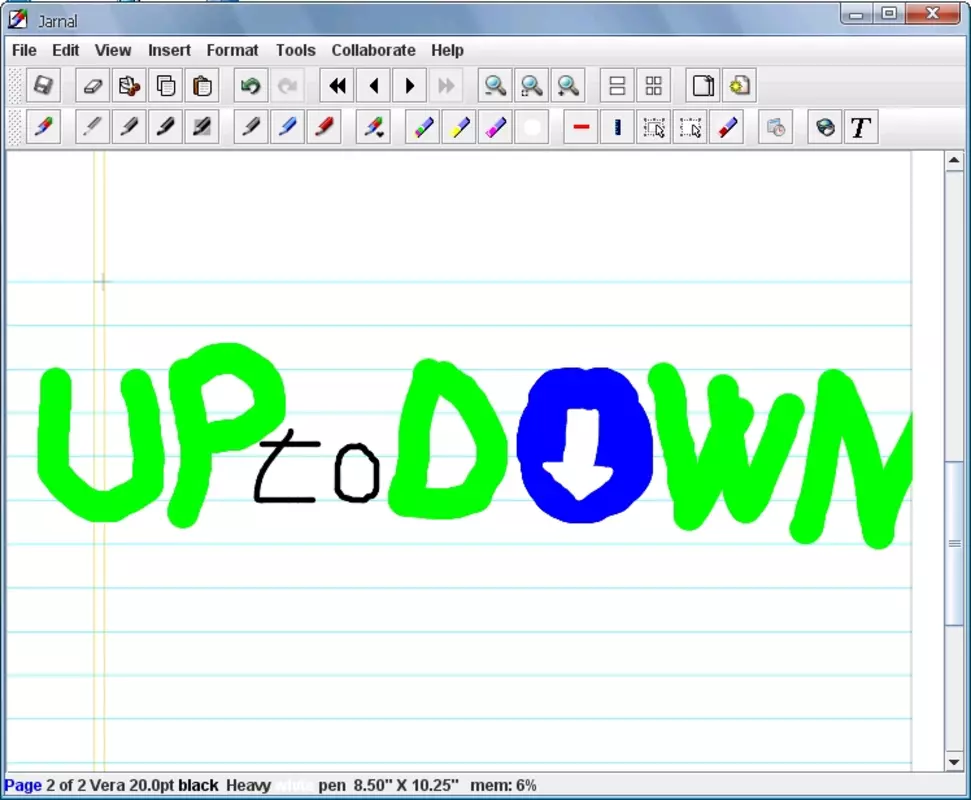
Task: Go to previous page with left arrow
Action: tap(373, 85)
